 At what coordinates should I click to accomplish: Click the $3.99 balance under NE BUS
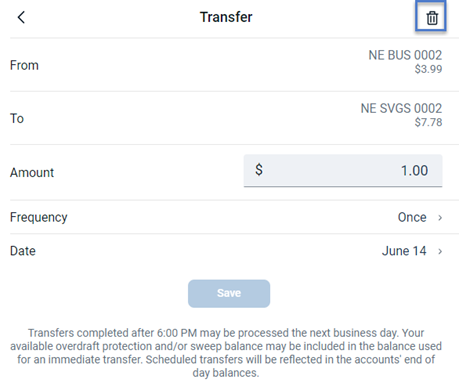click(428, 69)
